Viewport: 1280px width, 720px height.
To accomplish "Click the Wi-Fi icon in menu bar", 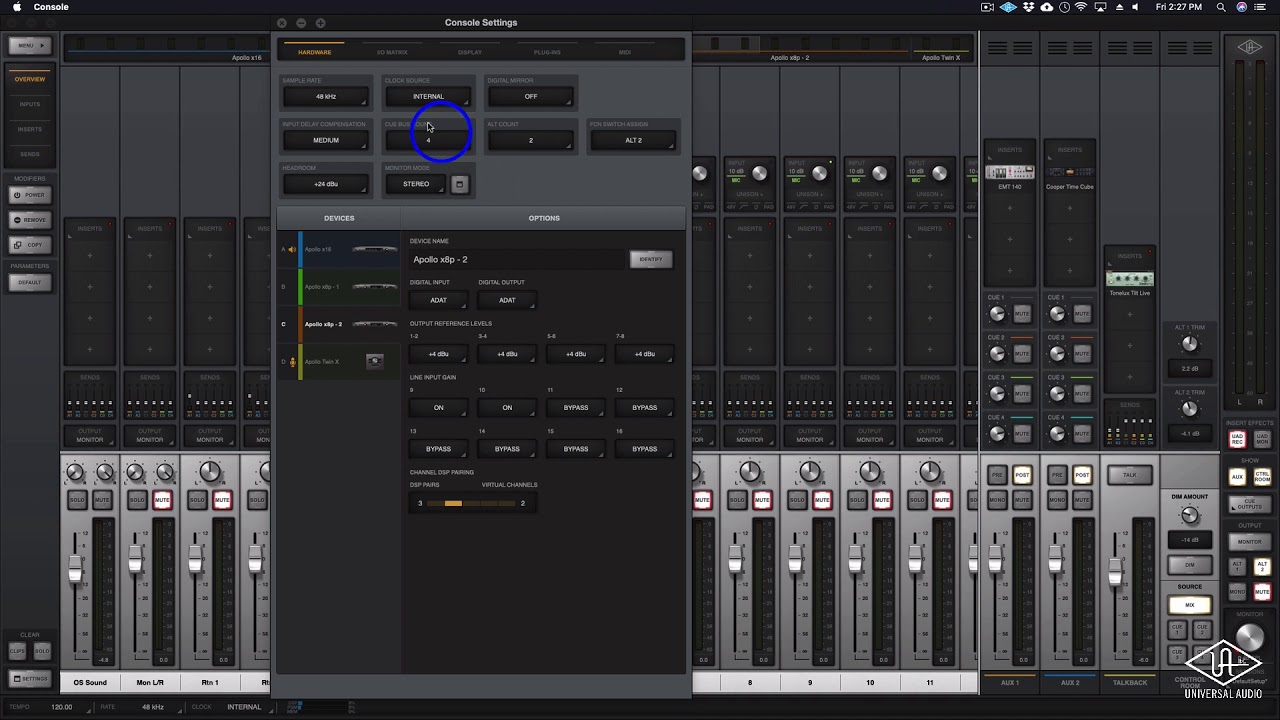I will pos(1080,7).
